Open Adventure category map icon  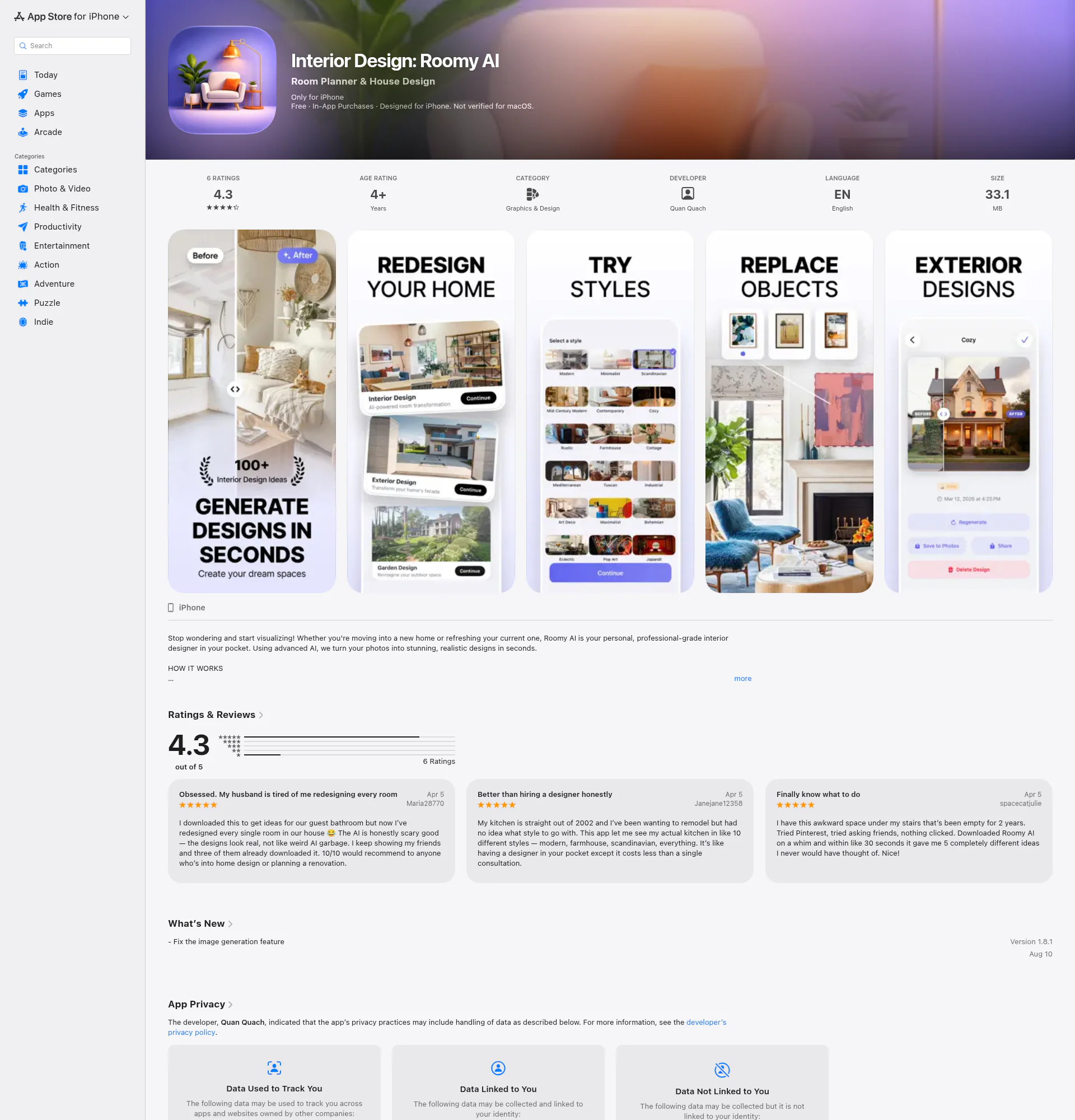coord(23,284)
